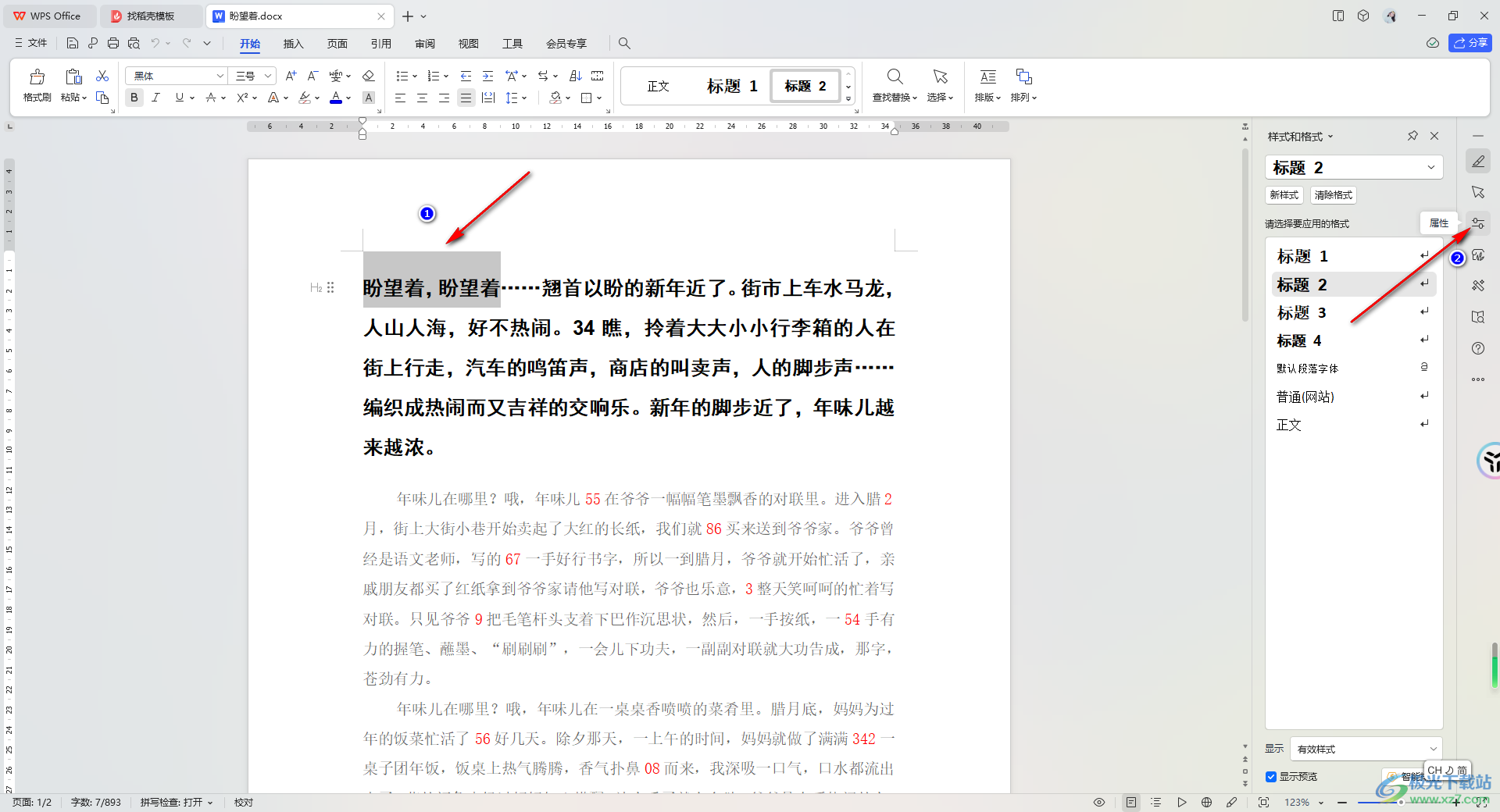Apply the text highlight color

[x=305, y=98]
